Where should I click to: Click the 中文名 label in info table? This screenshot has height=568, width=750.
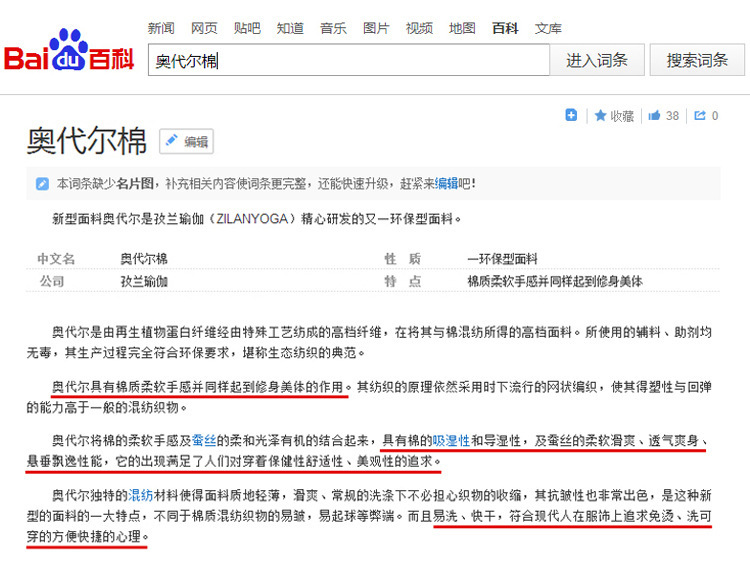coord(56,259)
